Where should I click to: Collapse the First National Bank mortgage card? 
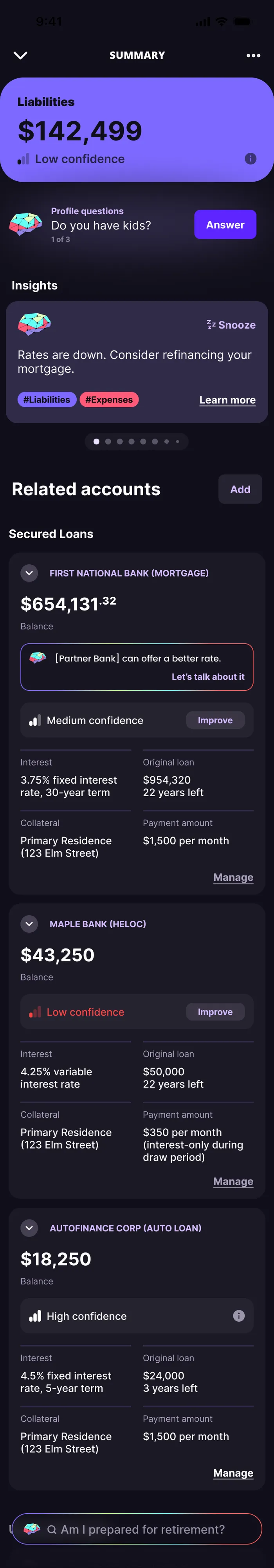[x=29, y=573]
